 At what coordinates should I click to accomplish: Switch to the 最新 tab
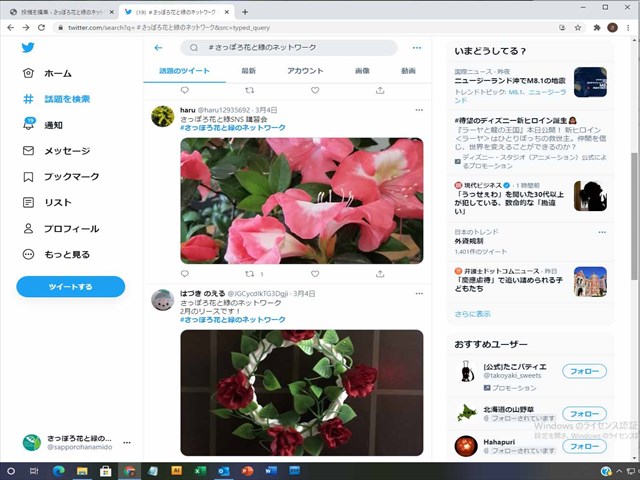[x=248, y=71]
